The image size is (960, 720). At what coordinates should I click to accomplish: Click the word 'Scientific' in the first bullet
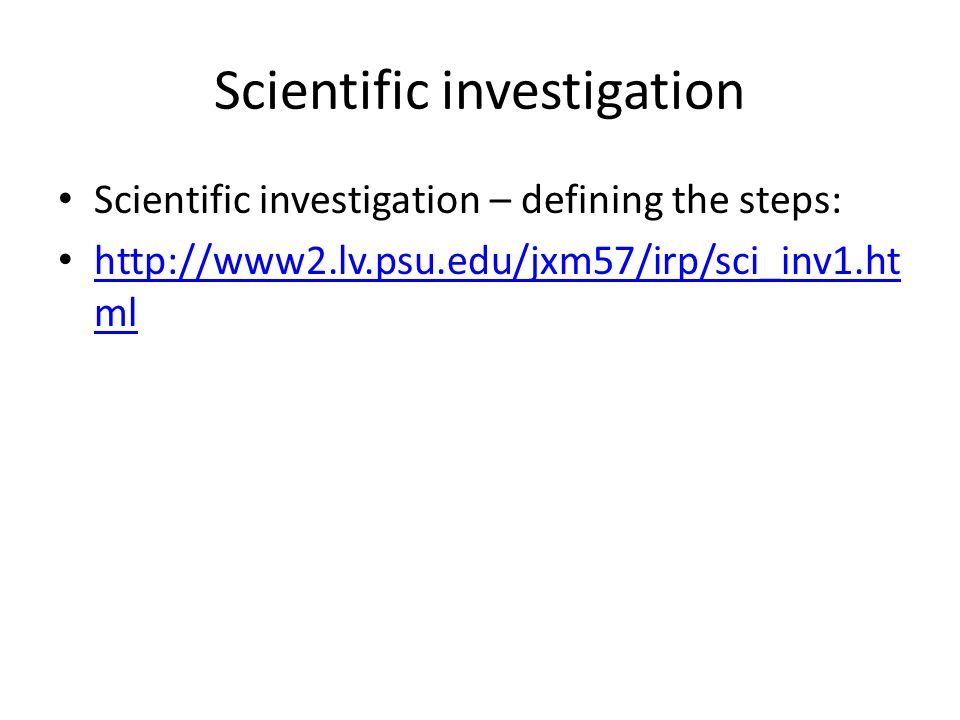tap(173, 200)
